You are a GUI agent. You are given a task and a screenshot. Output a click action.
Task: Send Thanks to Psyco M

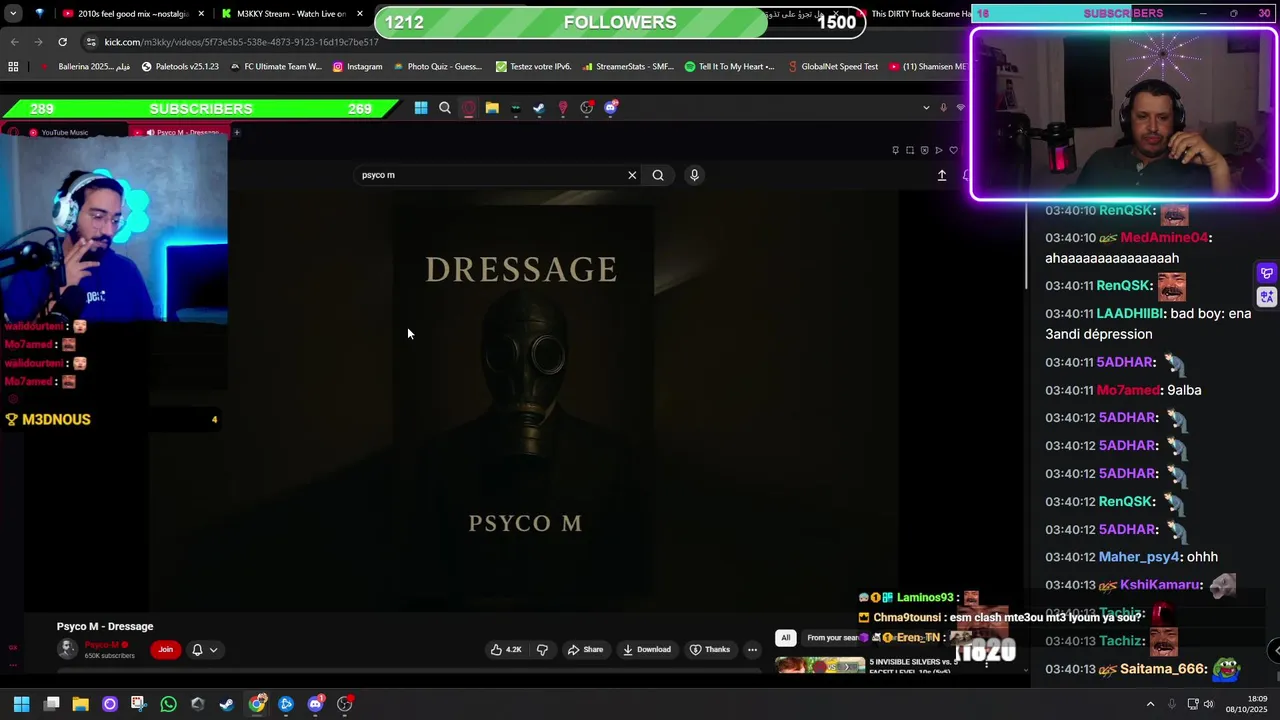(x=710, y=650)
